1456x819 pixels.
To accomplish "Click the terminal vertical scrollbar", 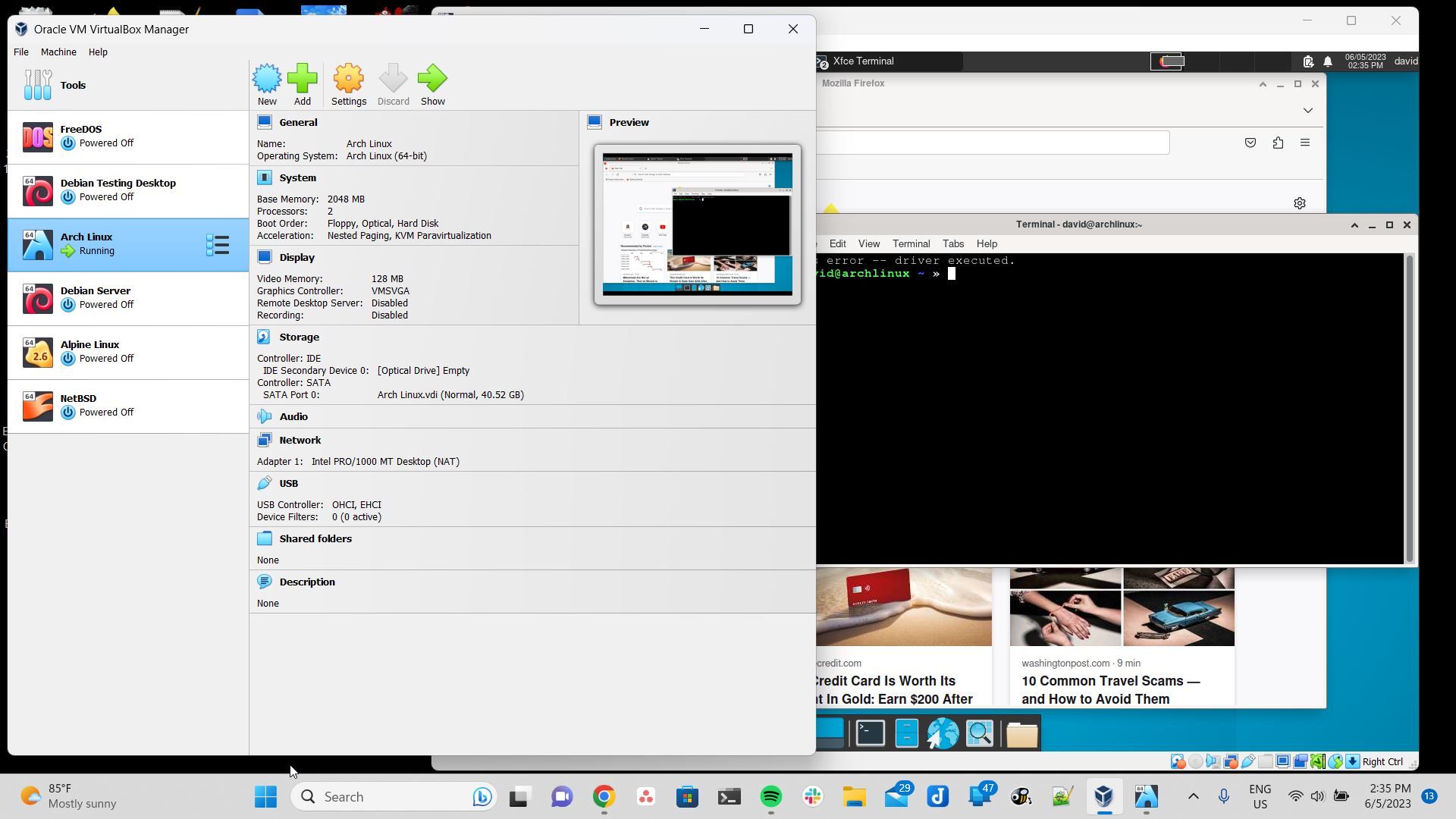I will pos(1410,409).
